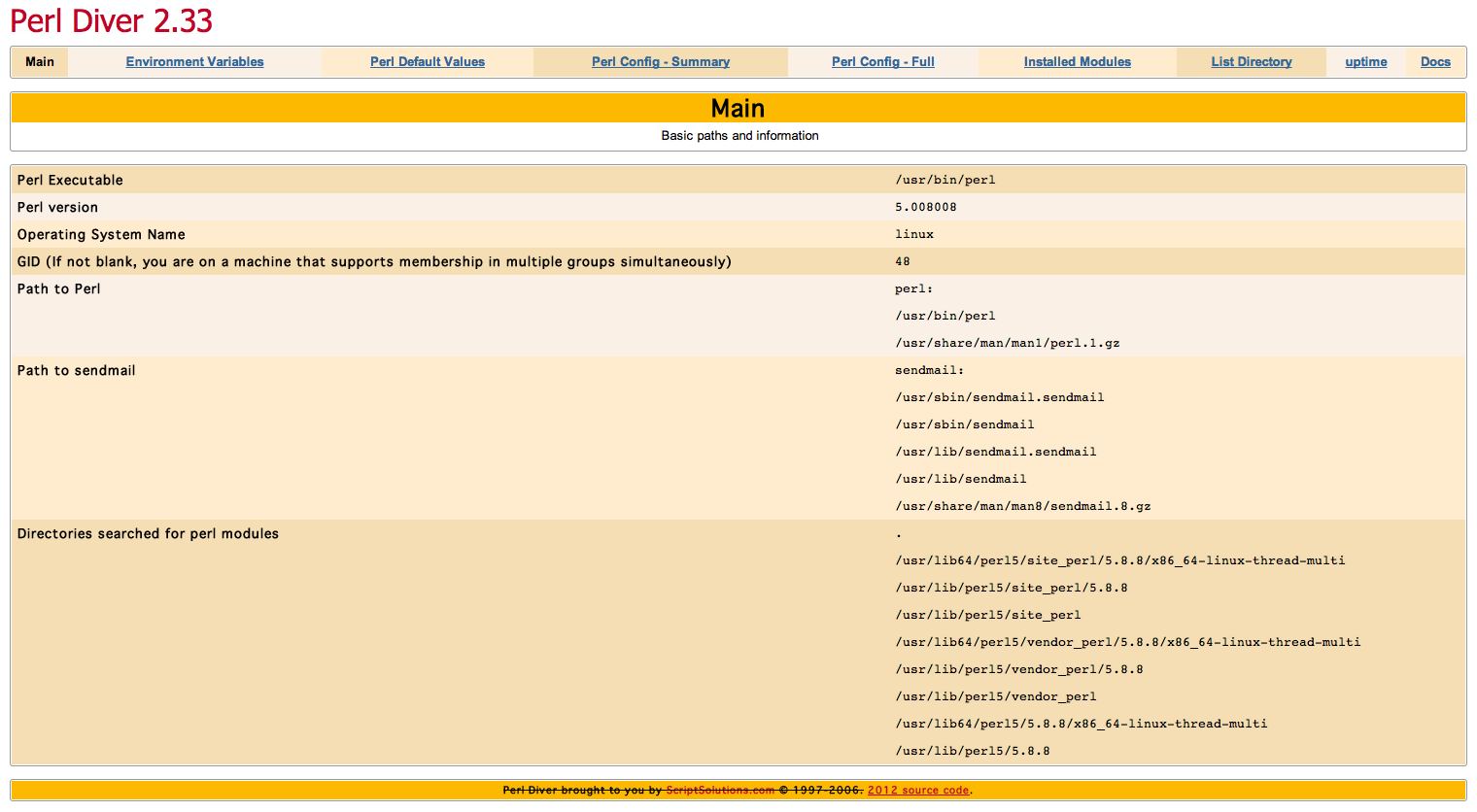The width and height of the screenshot is (1477, 812).
Task: Switch to the List Directory tab
Action: 1252,62
